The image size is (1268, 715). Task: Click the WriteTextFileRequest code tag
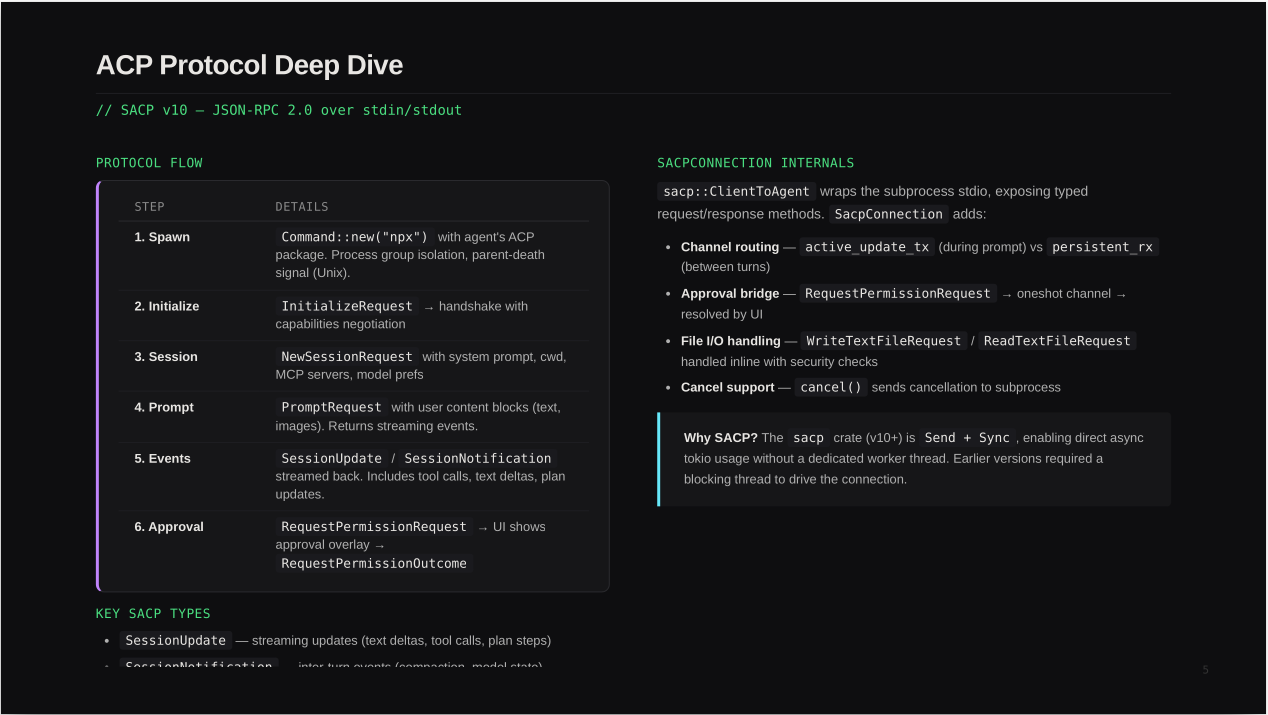click(x=883, y=341)
